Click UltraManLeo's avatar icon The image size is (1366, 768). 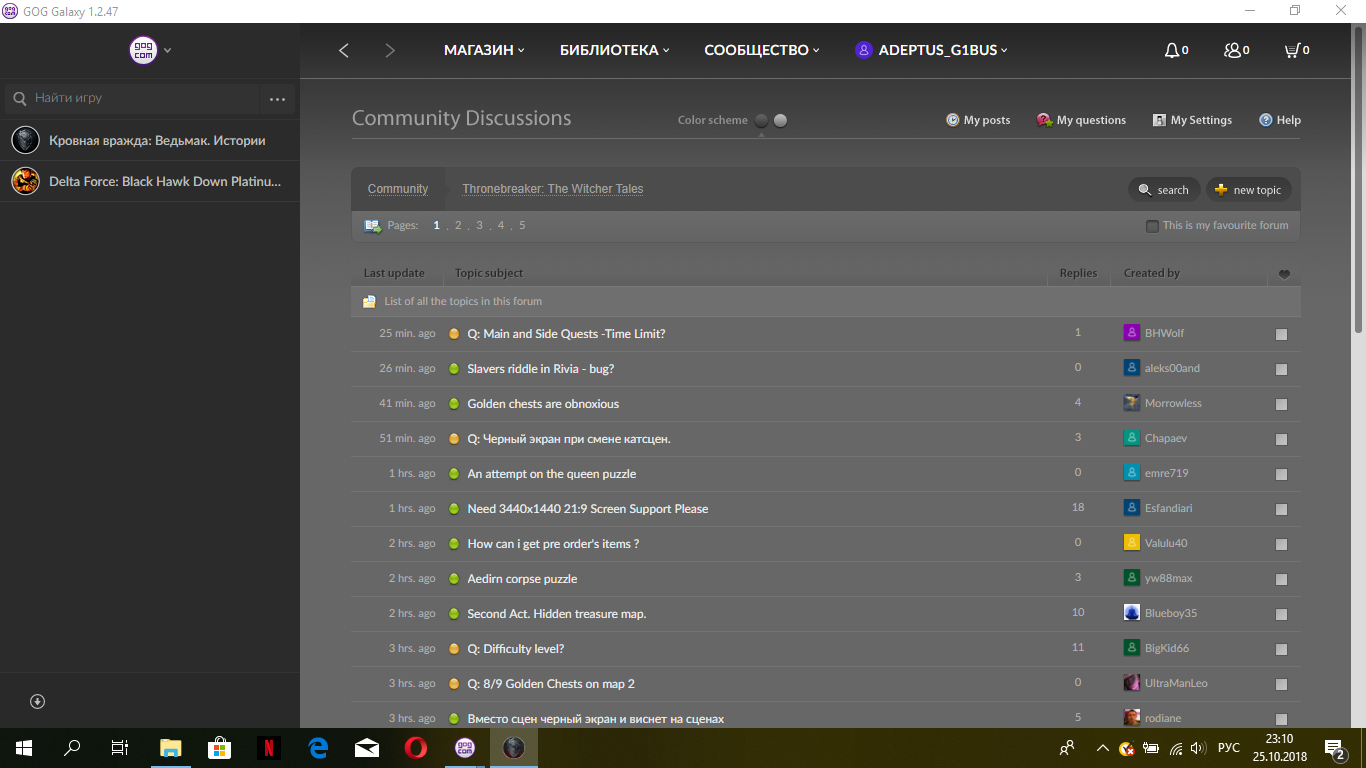point(1132,683)
